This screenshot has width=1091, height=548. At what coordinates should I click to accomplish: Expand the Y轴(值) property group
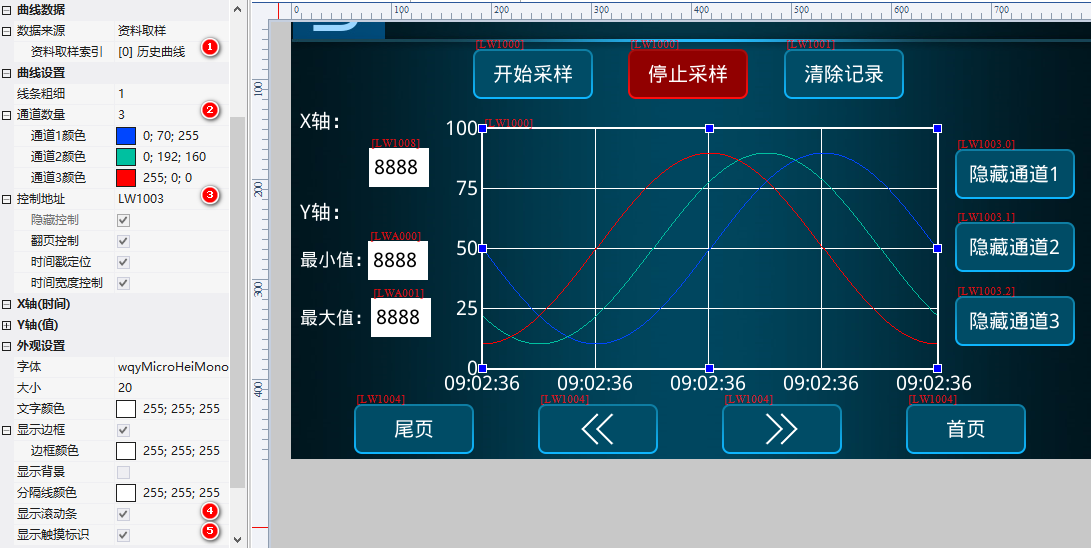(7, 325)
